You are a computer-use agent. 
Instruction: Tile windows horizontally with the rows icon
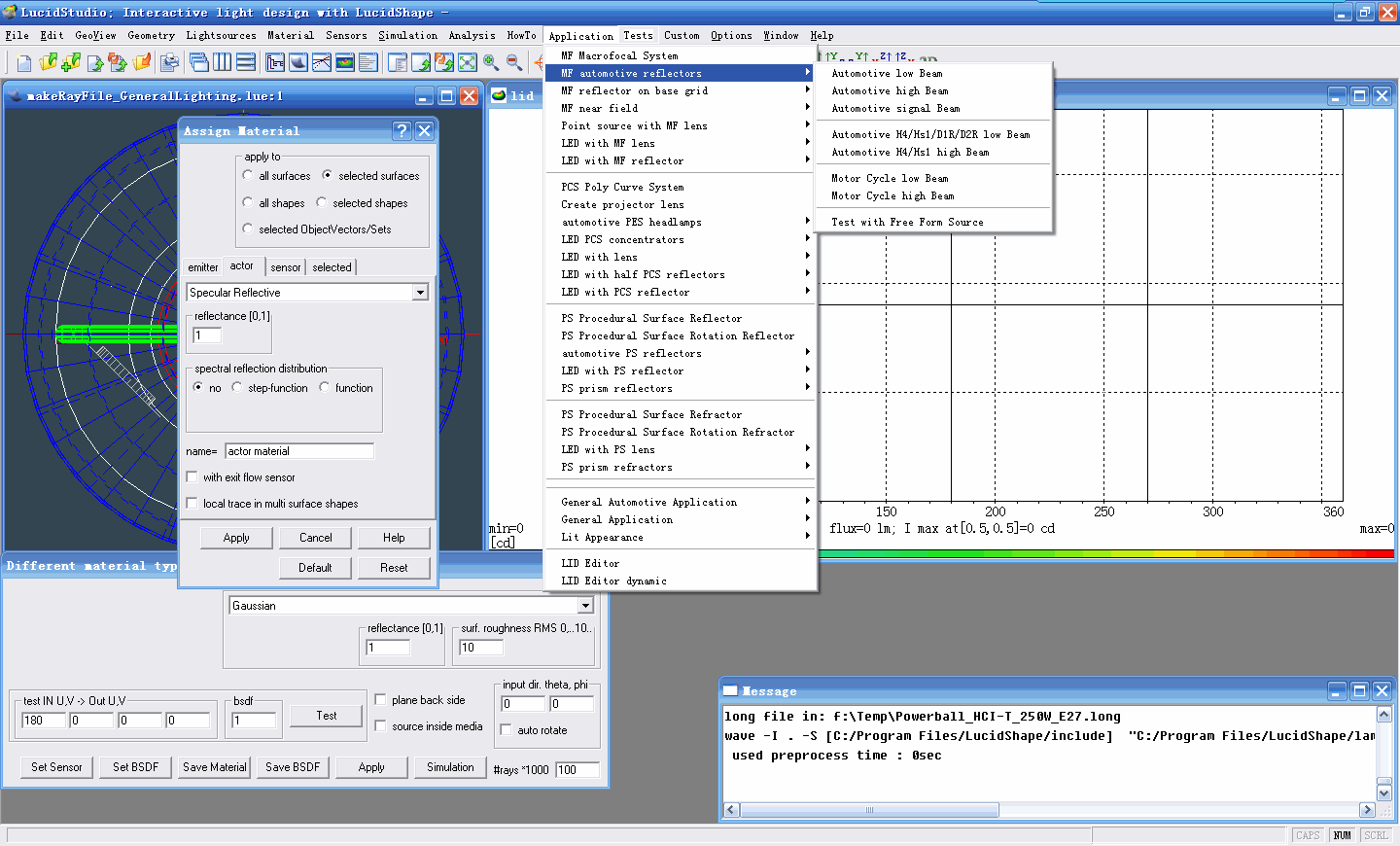tap(246, 63)
